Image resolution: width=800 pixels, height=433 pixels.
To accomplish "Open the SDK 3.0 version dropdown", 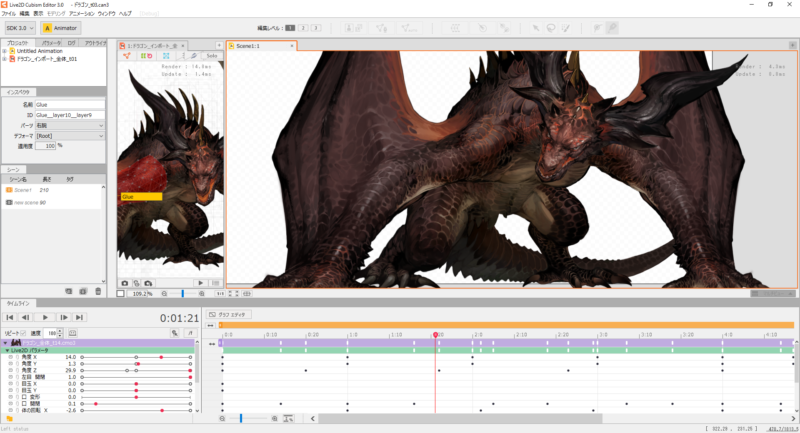I will click(x=20, y=28).
